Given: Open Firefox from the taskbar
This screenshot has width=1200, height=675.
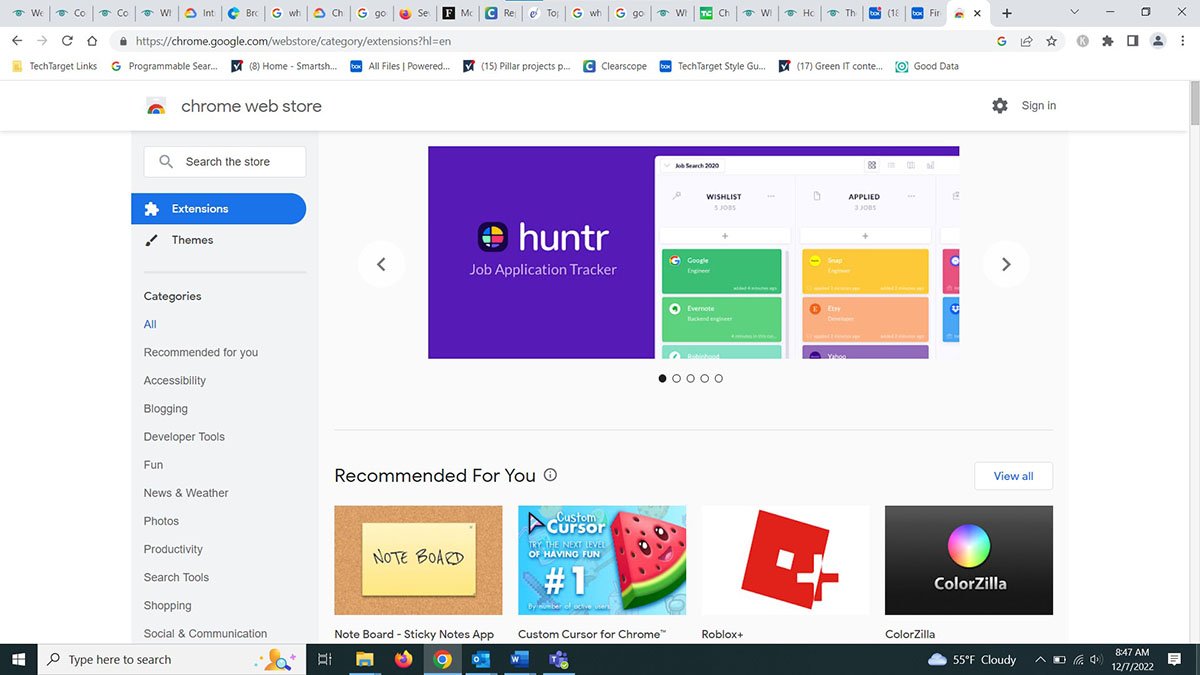Looking at the screenshot, I should [403, 659].
